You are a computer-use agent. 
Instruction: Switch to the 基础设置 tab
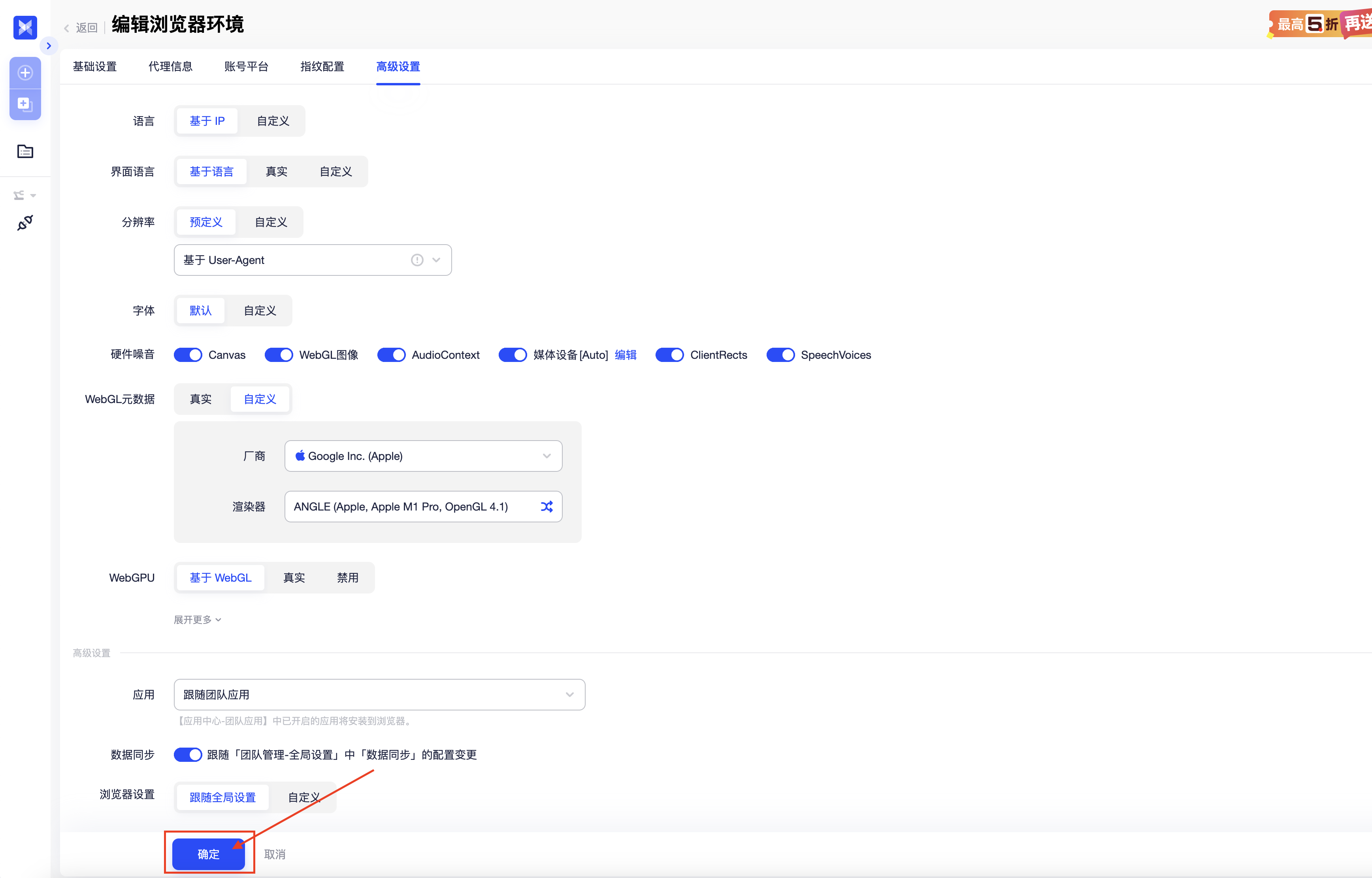click(94, 67)
